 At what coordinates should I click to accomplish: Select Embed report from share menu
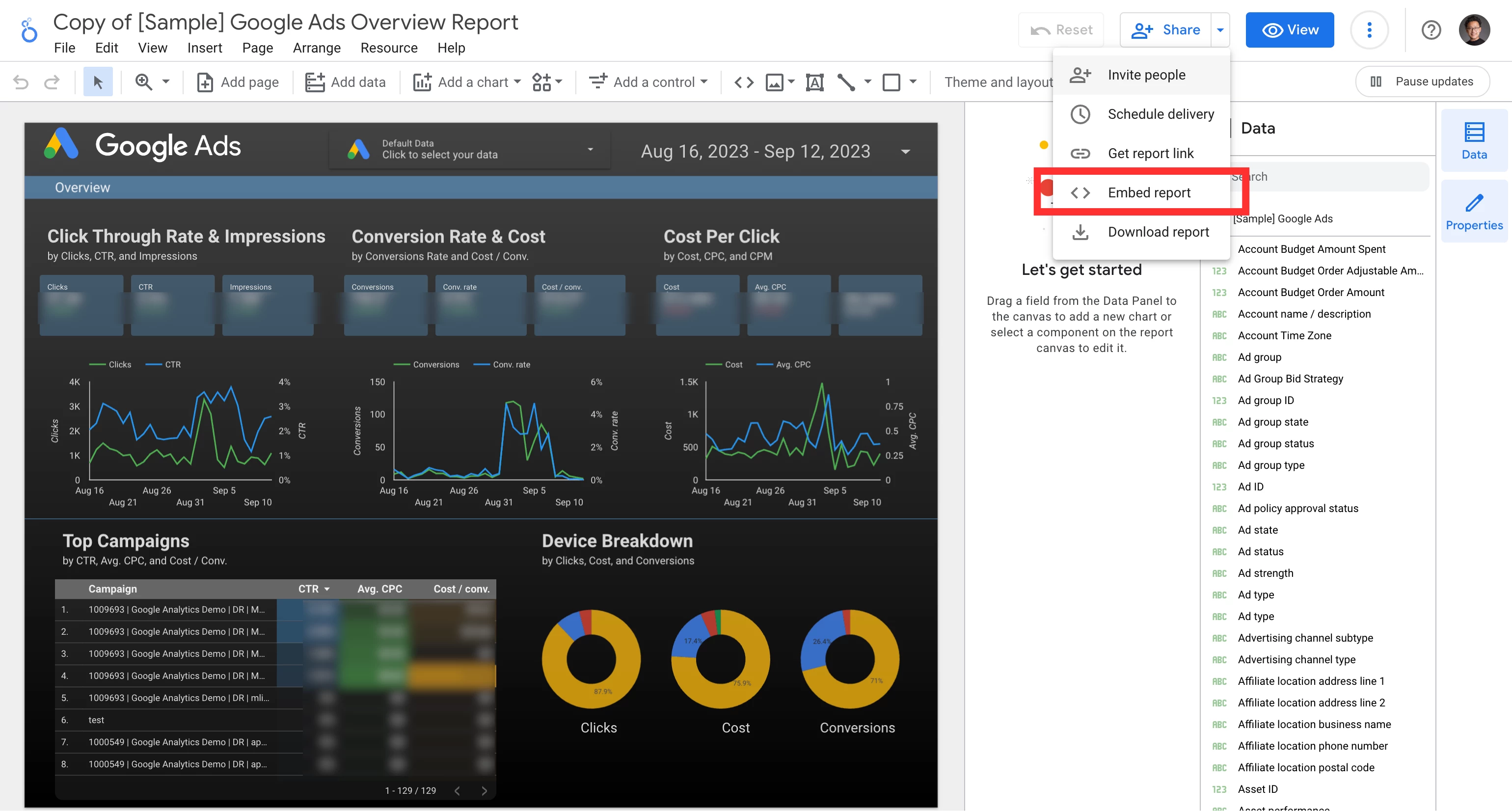pyautogui.click(x=1149, y=192)
